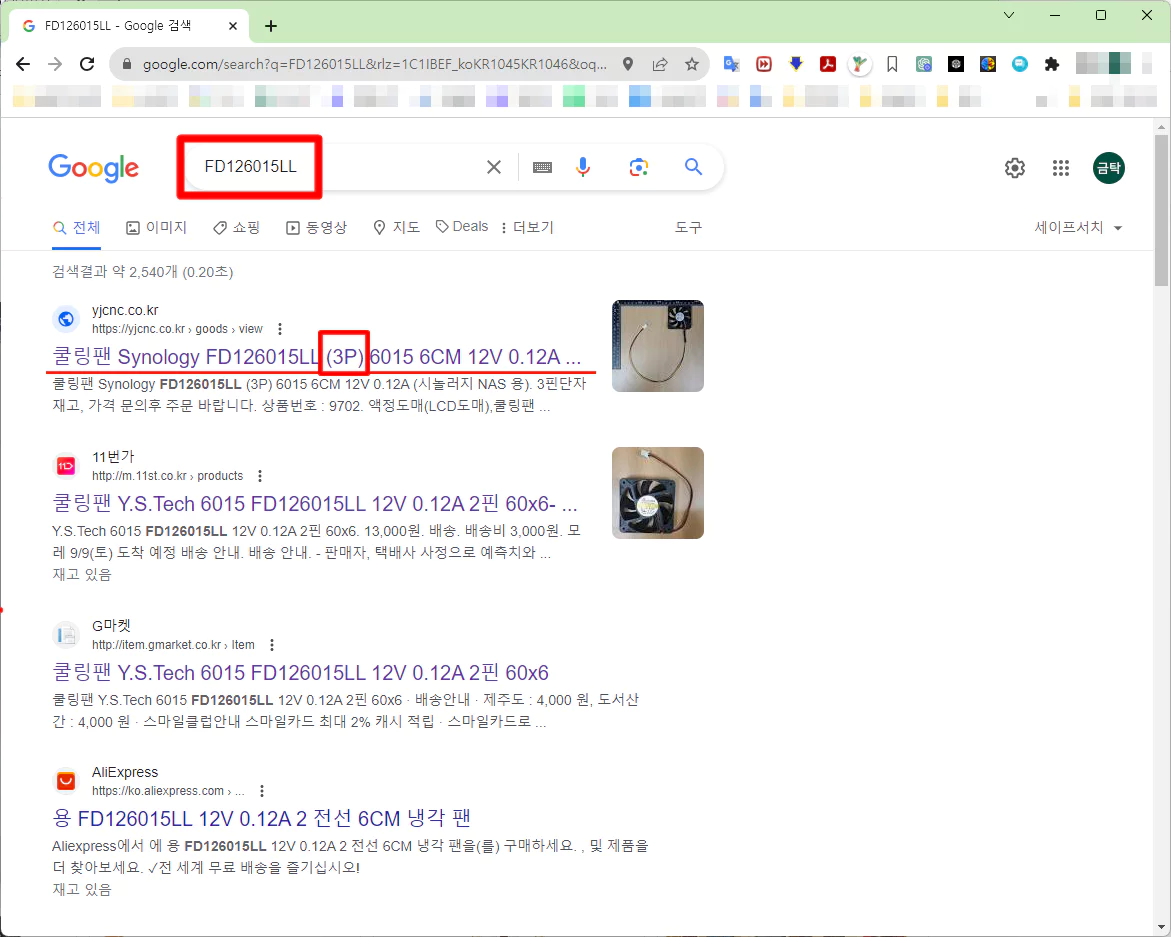Screen dimensions: 1171x937
Task: Reload the current page
Action: [87, 64]
